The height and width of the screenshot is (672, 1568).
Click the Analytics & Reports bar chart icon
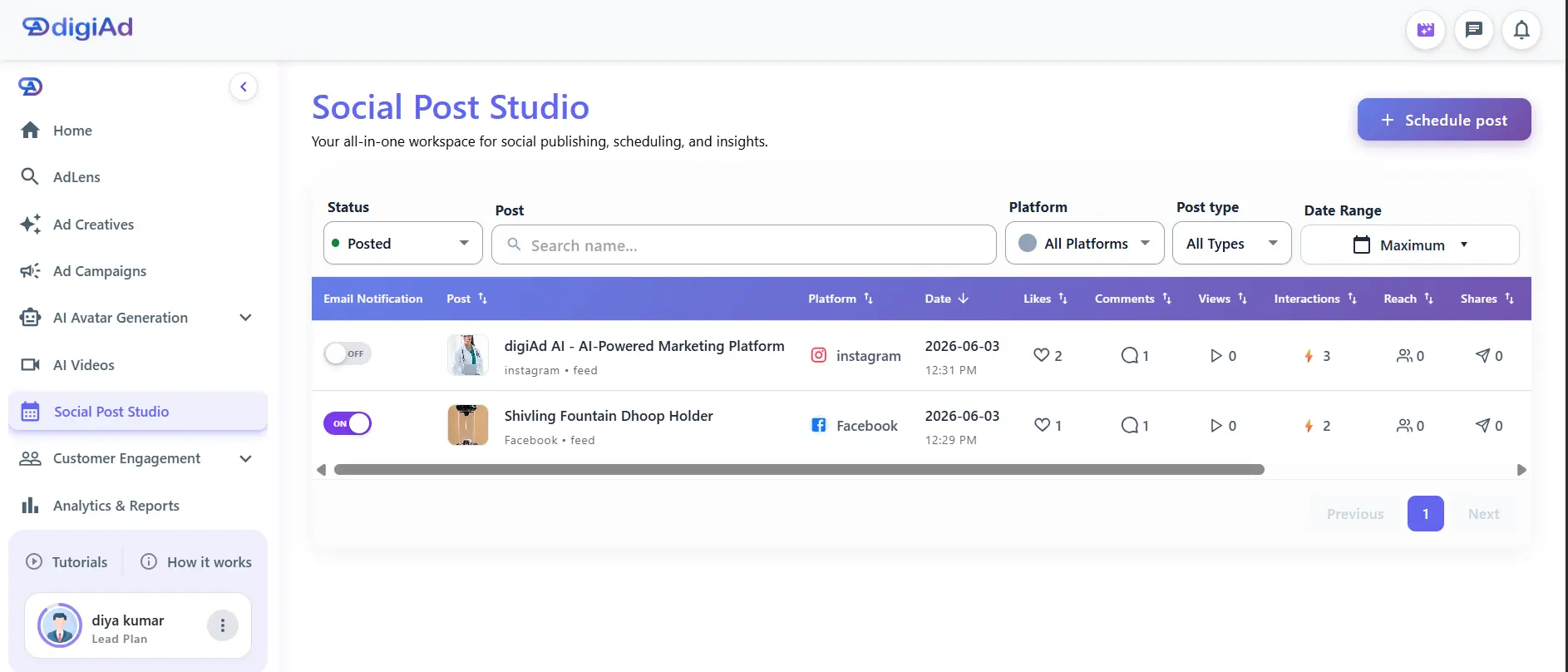(31, 505)
